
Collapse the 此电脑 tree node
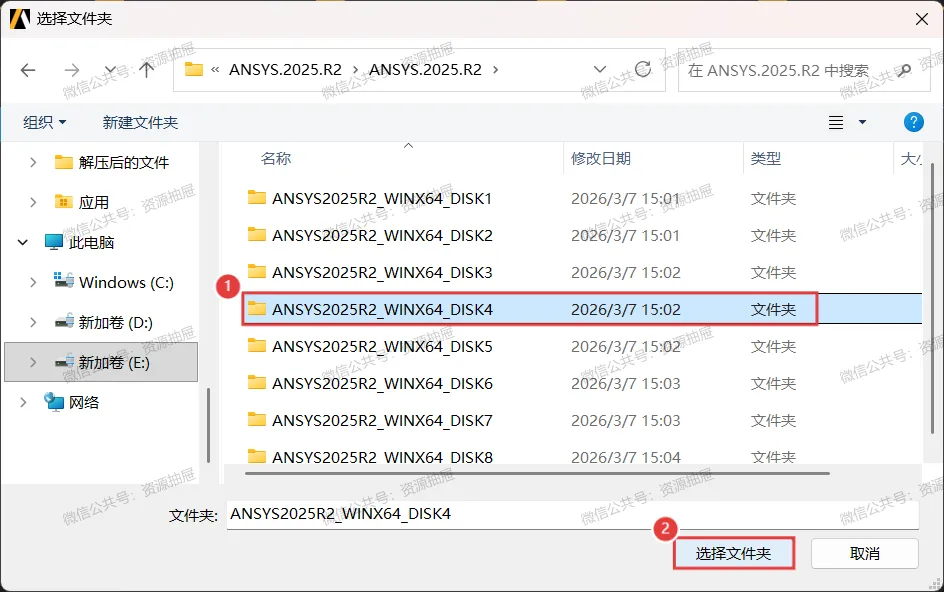23,243
